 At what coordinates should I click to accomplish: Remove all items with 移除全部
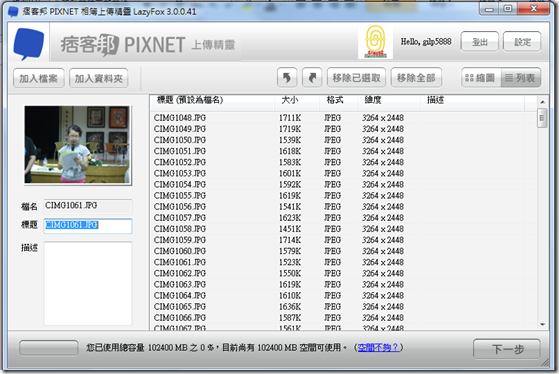pyautogui.click(x=416, y=77)
